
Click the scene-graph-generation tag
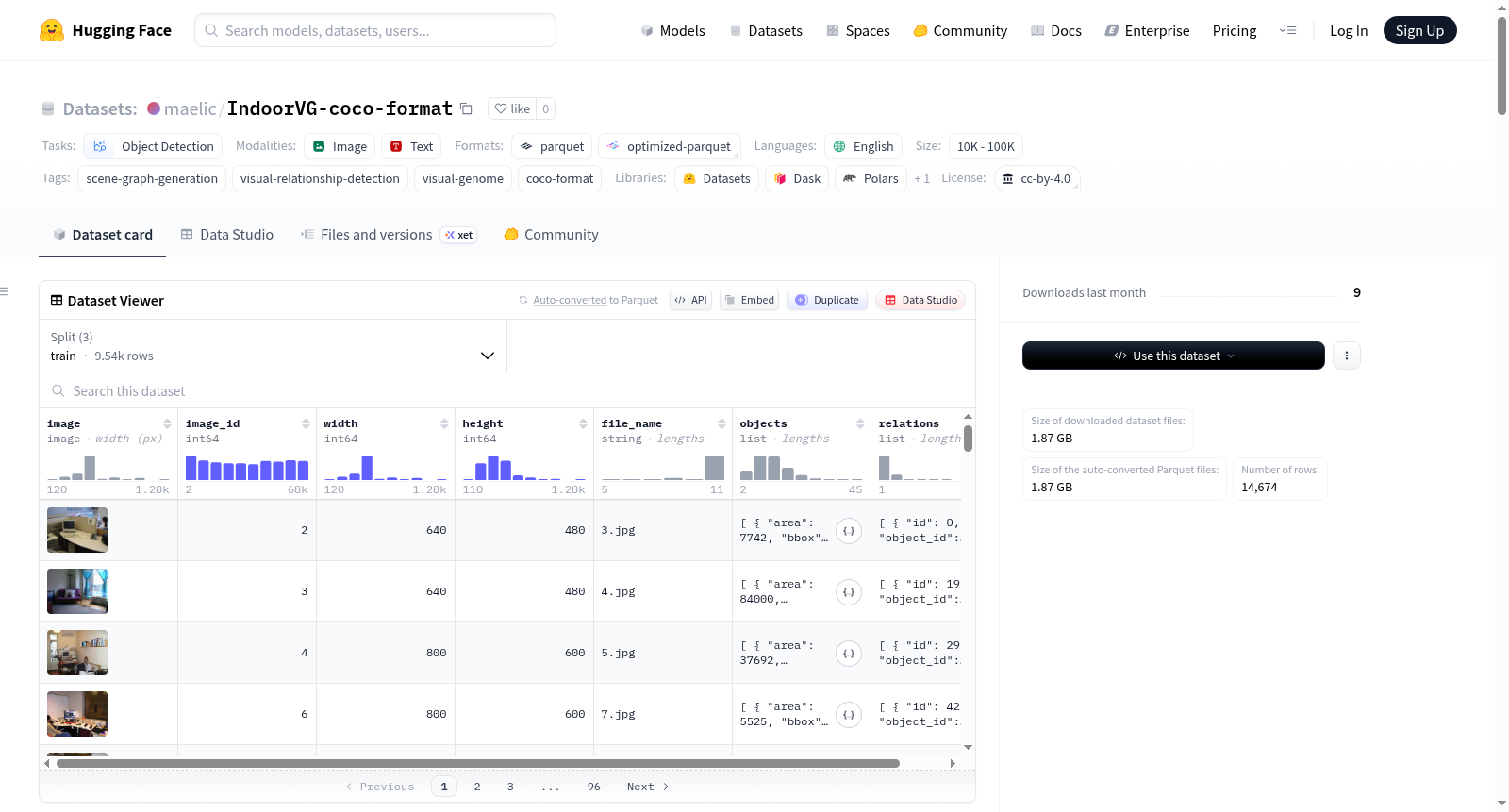click(x=152, y=178)
